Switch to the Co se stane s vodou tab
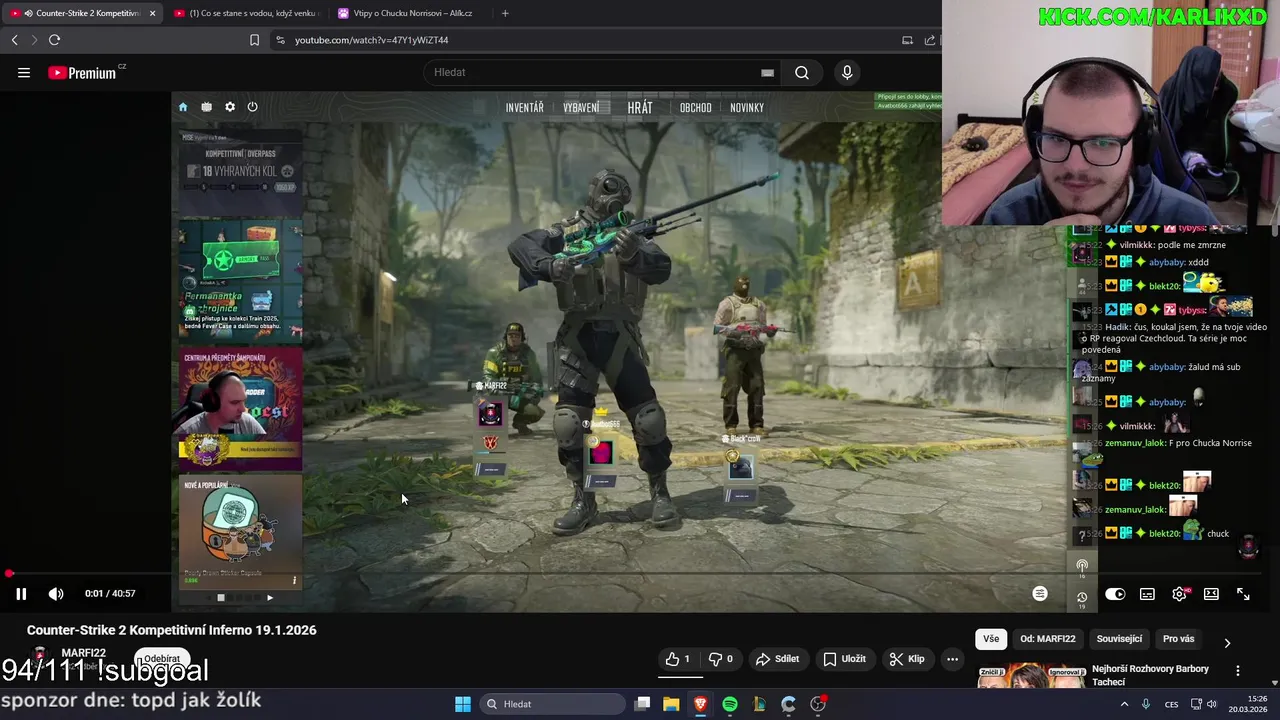Image resolution: width=1280 pixels, height=720 pixels. [x=245, y=13]
